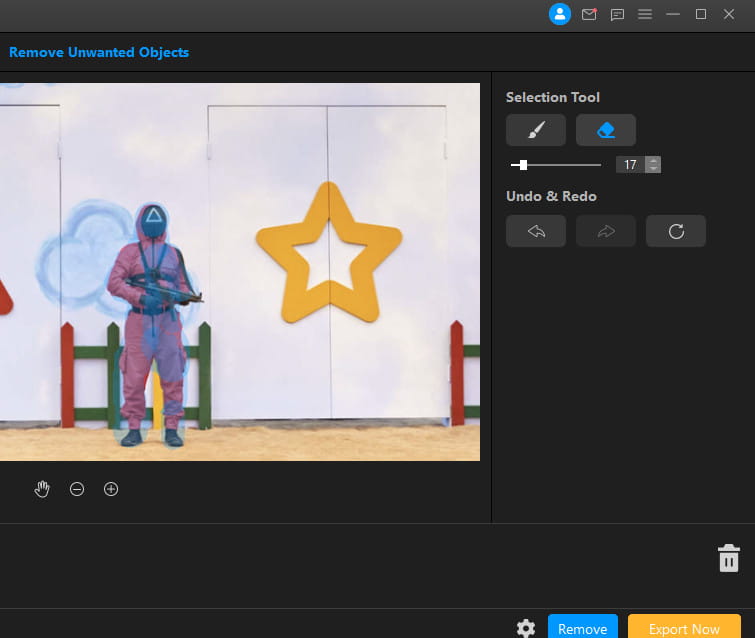The height and width of the screenshot is (638, 755).
Task: Redo the selection stroke
Action: coord(606,231)
